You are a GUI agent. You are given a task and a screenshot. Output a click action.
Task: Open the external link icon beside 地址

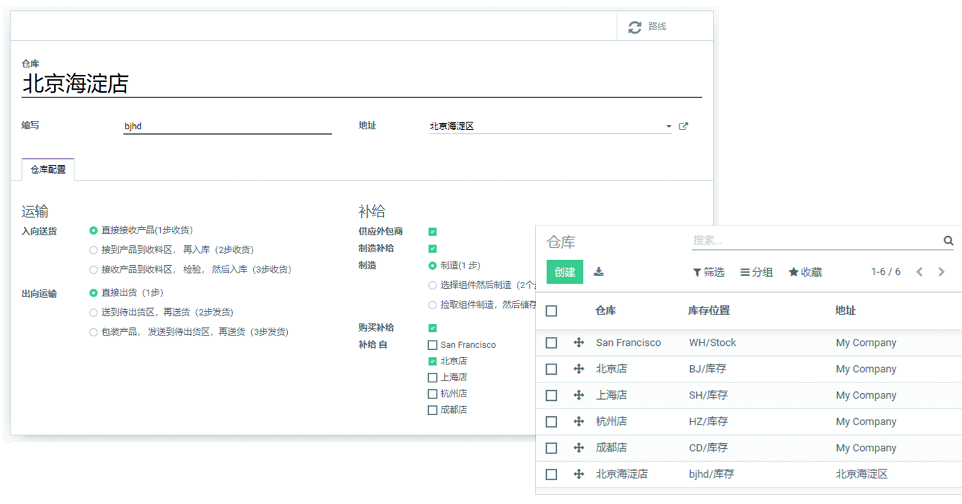tap(684, 127)
